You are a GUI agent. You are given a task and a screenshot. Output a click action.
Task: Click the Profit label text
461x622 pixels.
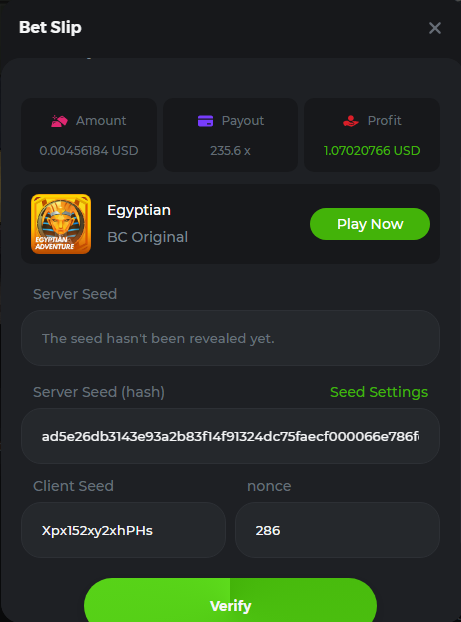tap(384, 121)
